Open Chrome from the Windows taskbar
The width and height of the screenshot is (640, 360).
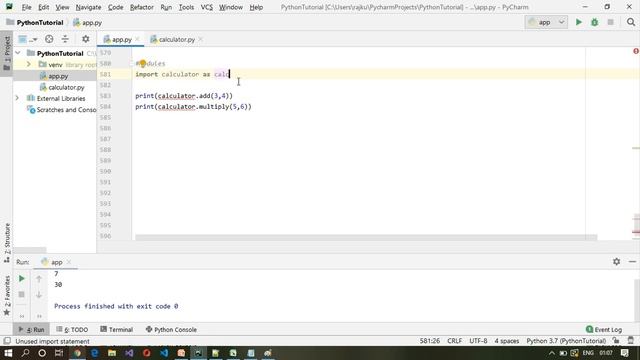[x=77, y=353]
